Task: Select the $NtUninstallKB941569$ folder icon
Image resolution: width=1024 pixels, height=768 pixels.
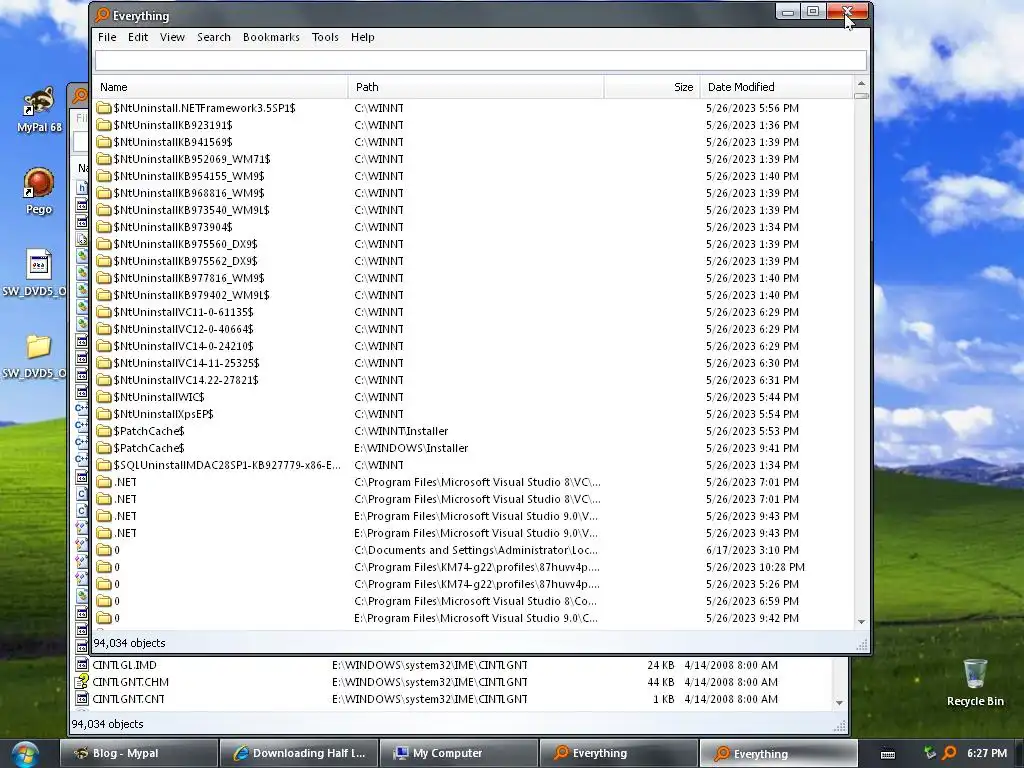Action: point(104,142)
